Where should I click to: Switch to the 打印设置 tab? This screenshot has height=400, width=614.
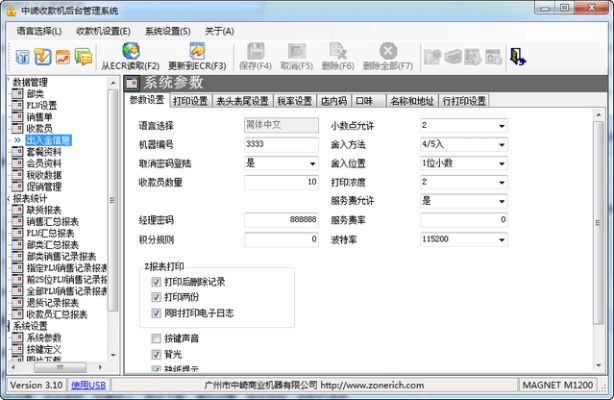(190, 101)
